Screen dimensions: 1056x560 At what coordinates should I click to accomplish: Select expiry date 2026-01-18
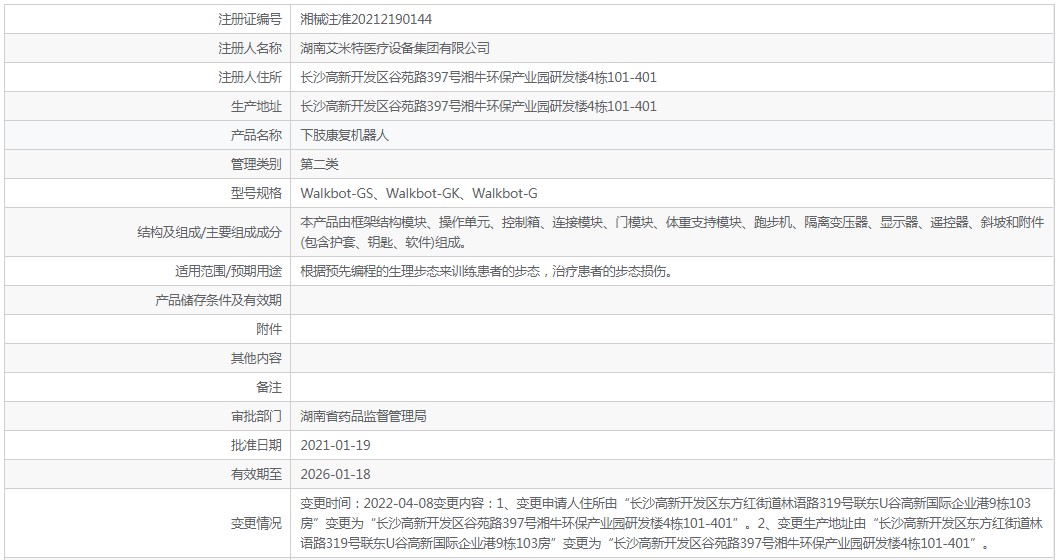[x=335, y=474]
